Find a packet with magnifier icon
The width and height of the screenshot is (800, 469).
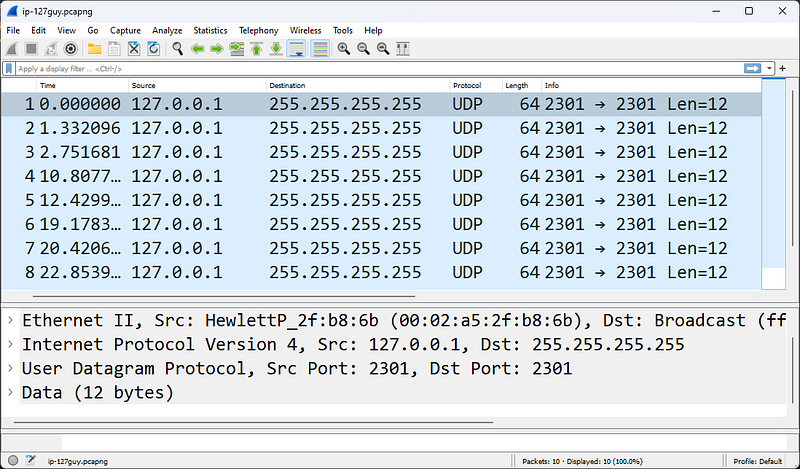click(178, 49)
